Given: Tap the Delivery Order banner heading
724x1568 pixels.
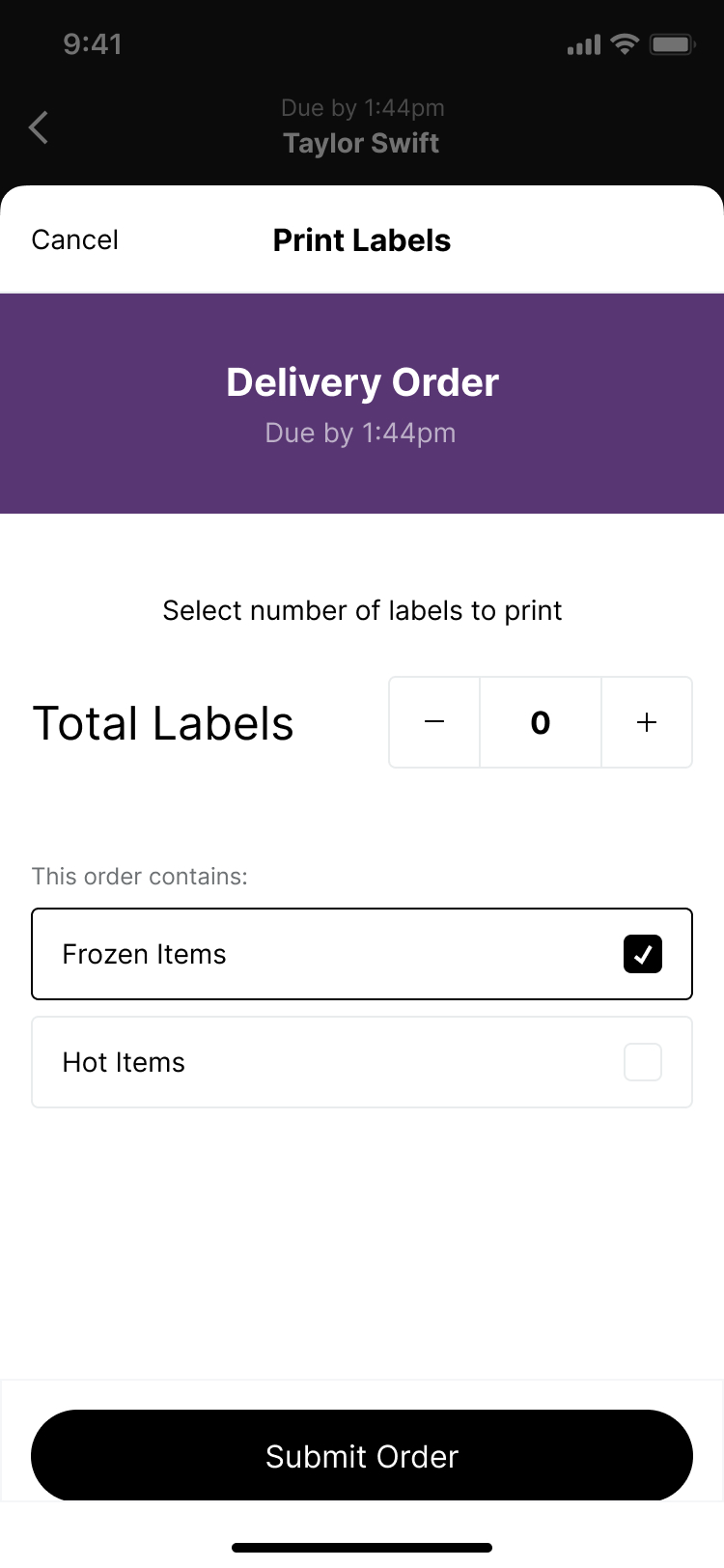Looking at the screenshot, I should pyautogui.click(x=362, y=382).
